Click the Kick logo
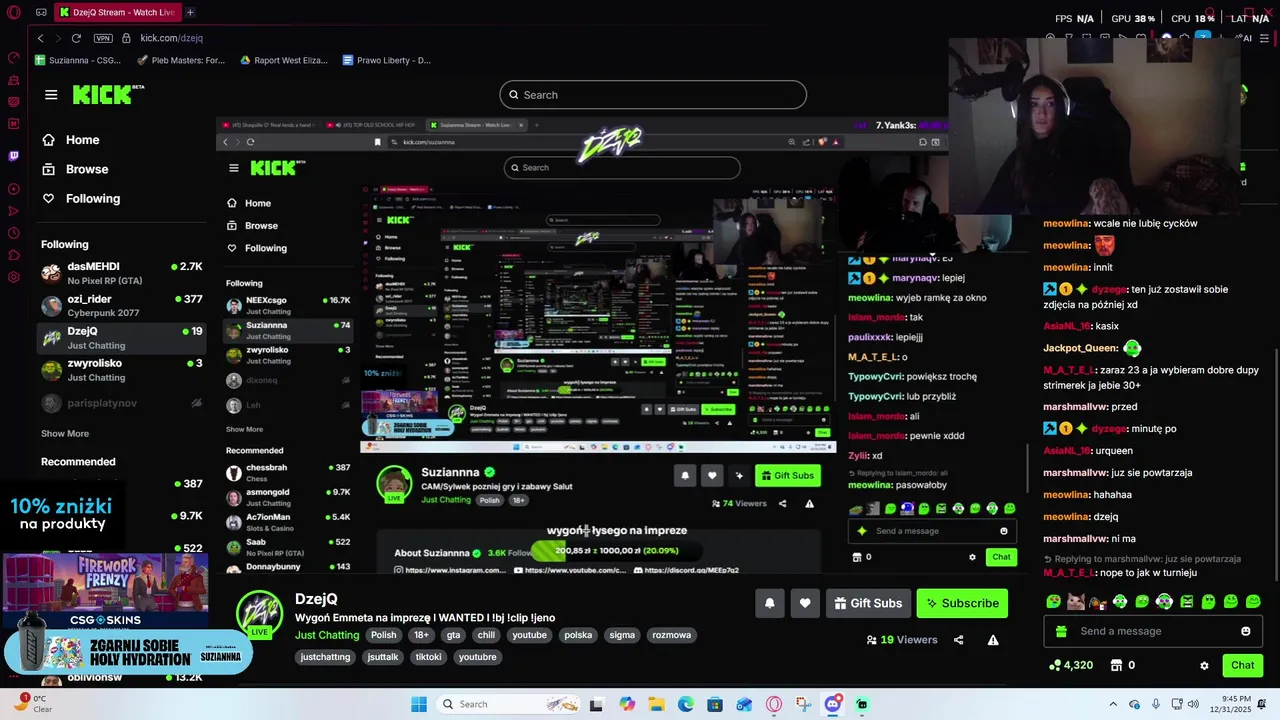 point(108,95)
